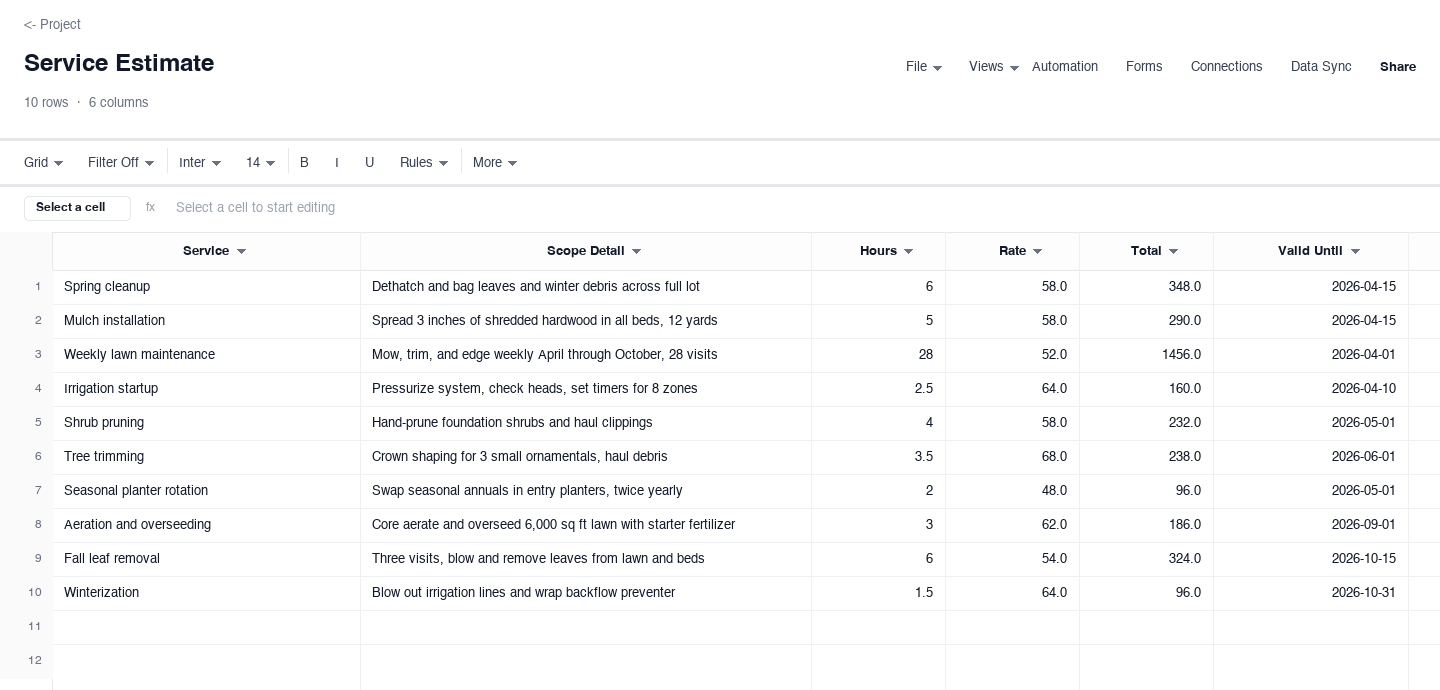Open the Hours column header arrow

pyautogui.click(x=909, y=252)
